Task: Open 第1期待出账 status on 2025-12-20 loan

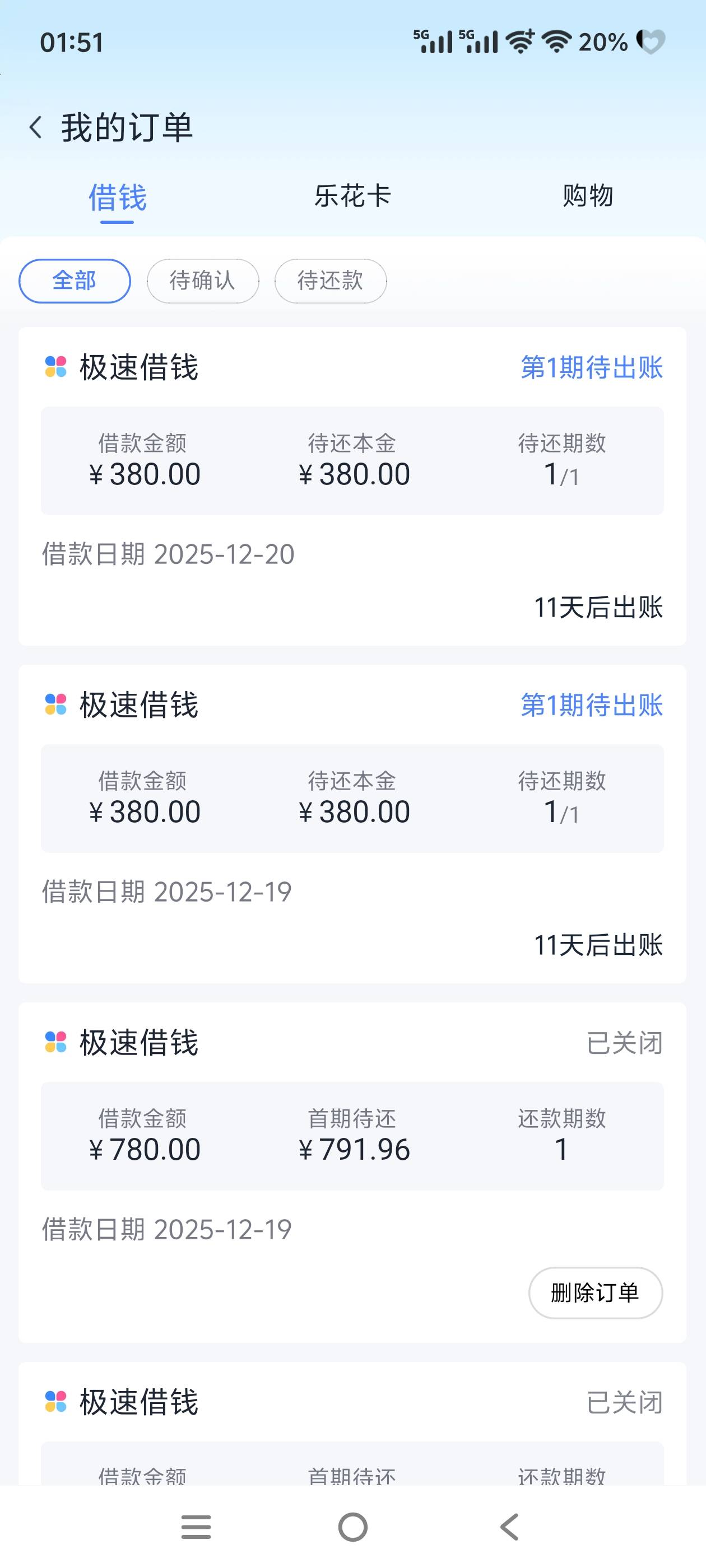Action: 592,368
